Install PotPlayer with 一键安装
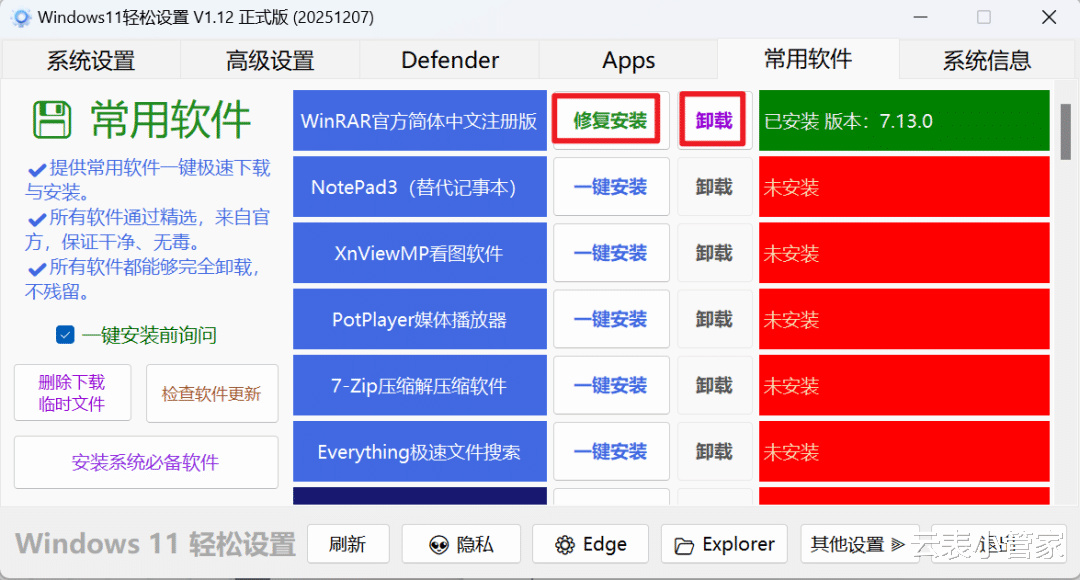1080x580 pixels. (611, 319)
